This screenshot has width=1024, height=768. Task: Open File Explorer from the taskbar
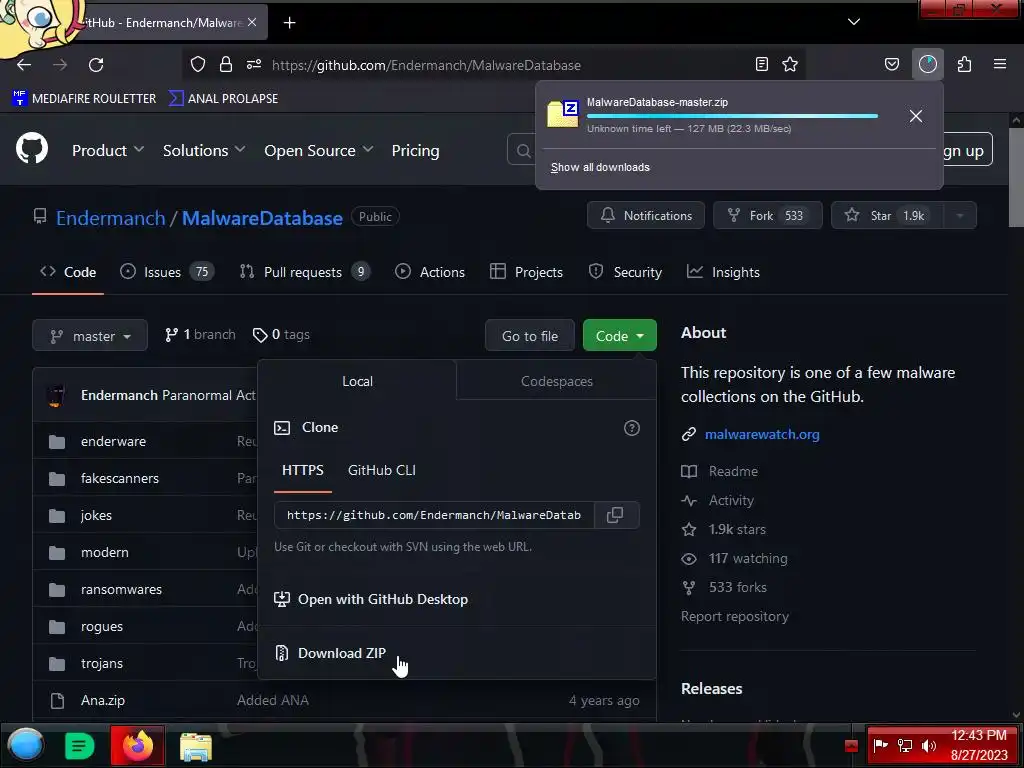pyautogui.click(x=195, y=746)
